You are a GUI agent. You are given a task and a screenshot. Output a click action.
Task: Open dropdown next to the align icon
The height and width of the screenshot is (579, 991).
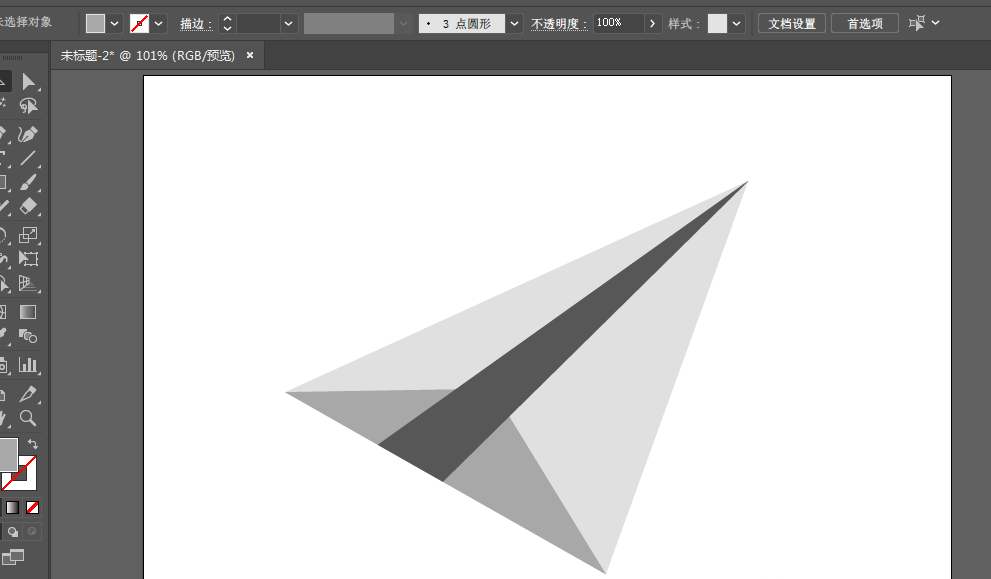pos(936,23)
